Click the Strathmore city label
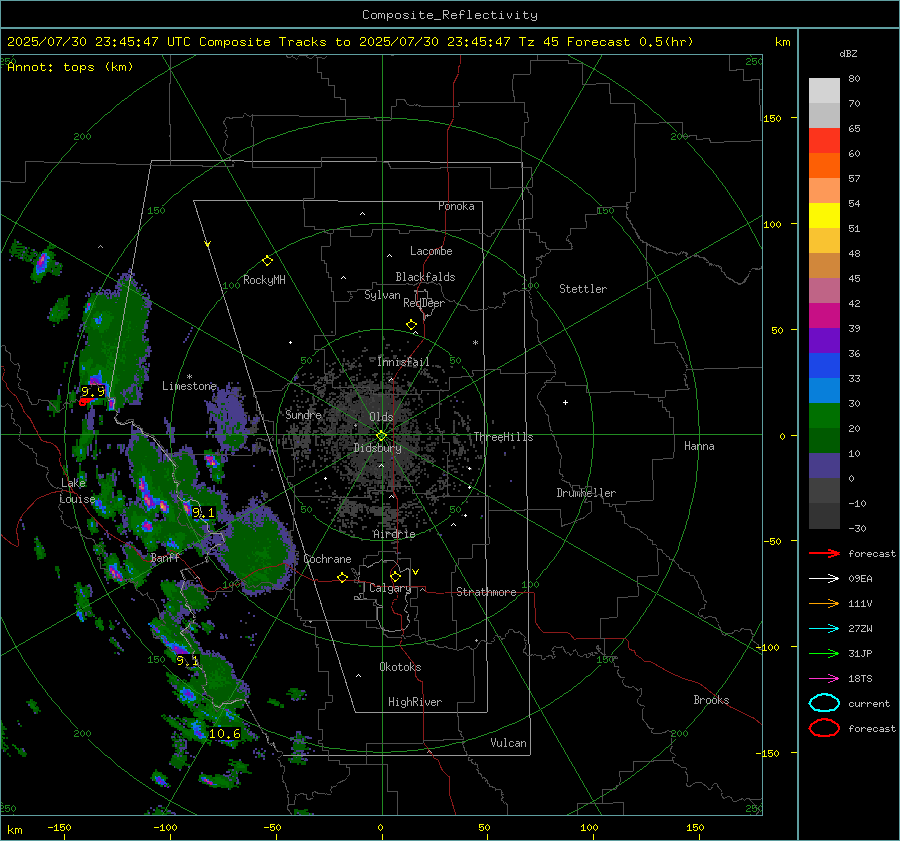Viewport: 900px width, 841px height. coord(486,592)
